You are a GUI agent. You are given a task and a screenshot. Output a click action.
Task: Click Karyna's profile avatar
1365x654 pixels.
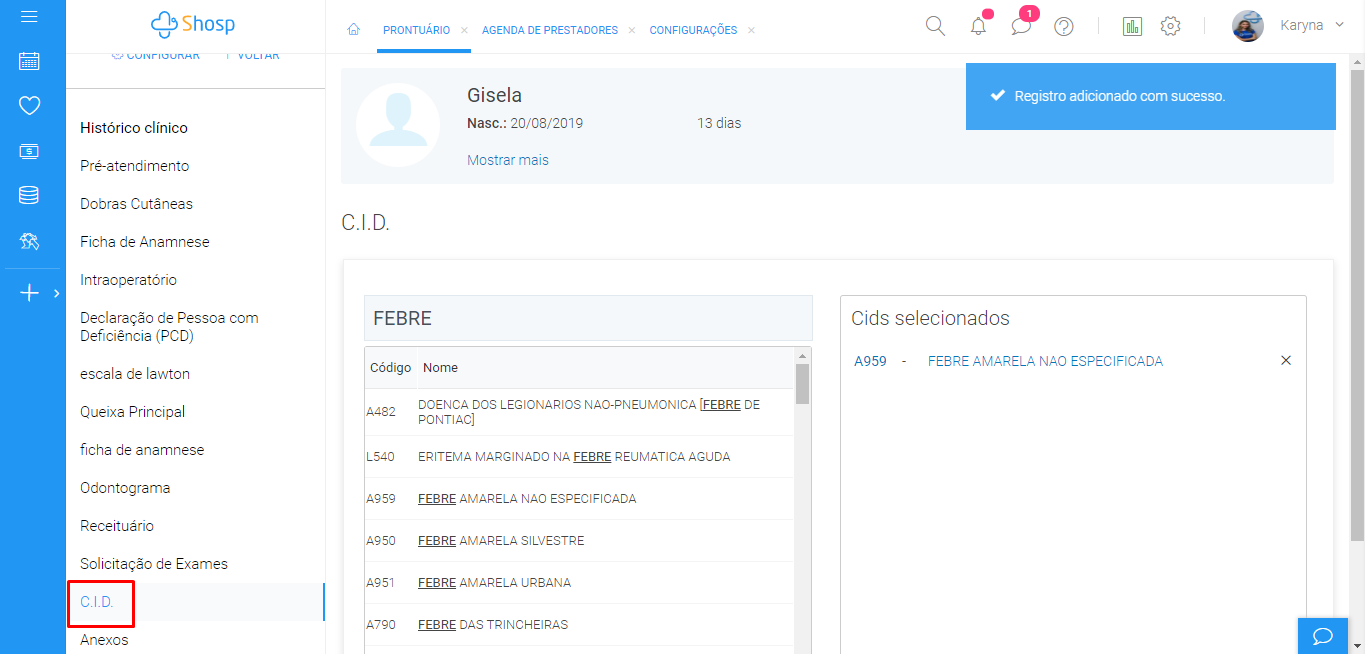point(1248,26)
